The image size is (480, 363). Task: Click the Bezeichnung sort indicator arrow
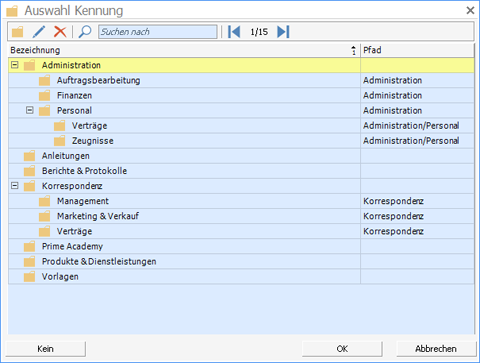(354, 51)
